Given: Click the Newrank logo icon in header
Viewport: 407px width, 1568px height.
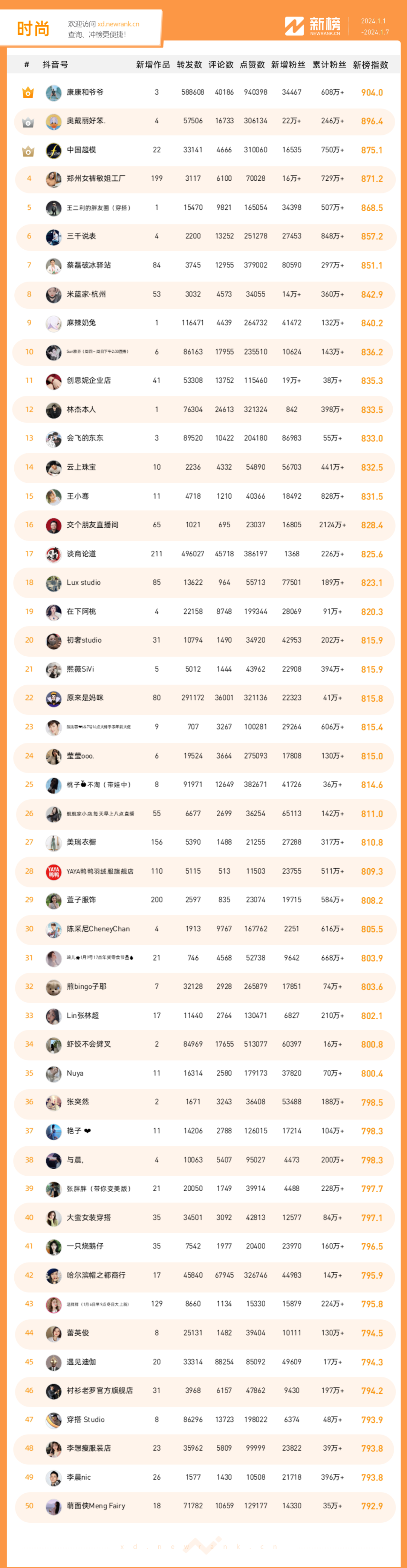Looking at the screenshot, I should (x=294, y=26).
